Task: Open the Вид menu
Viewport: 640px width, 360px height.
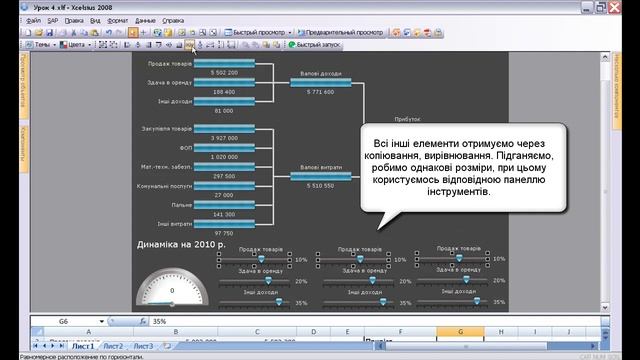Action: click(x=95, y=20)
